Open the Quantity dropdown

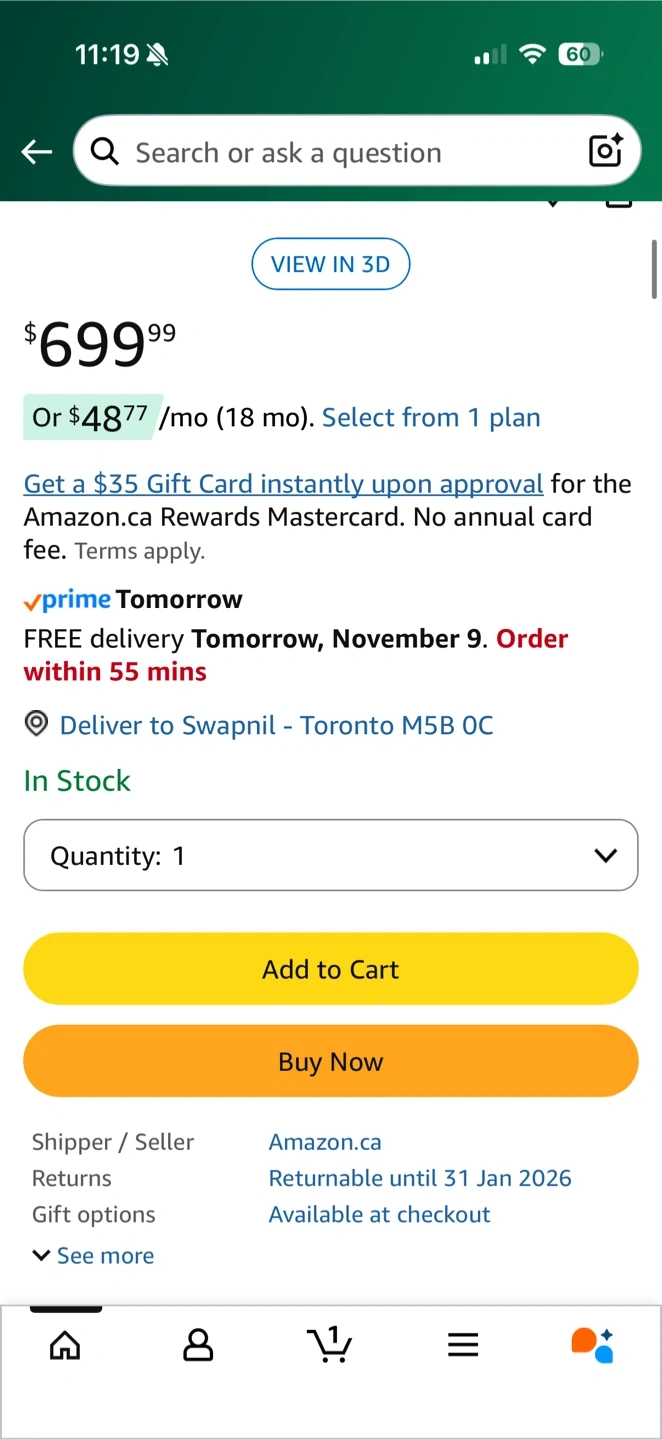point(331,855)
